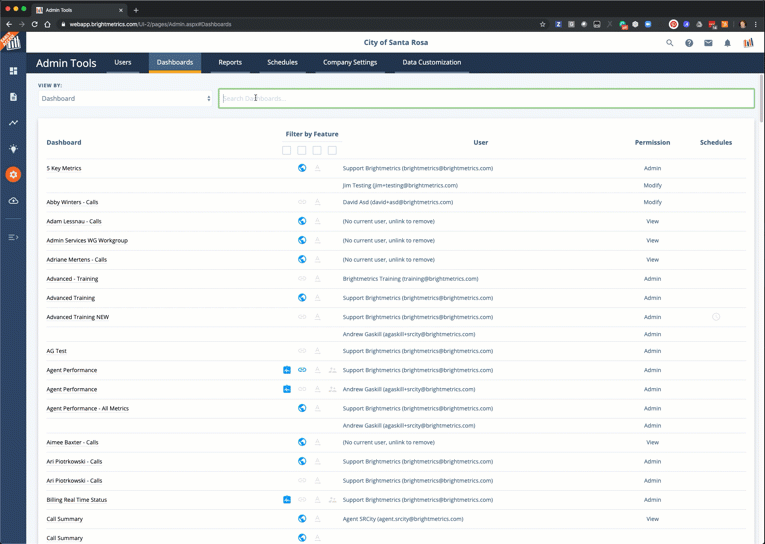Screen dimensions: 765x544
Task: Open the View By Dashboard dropdown
Action: point(125,99)
